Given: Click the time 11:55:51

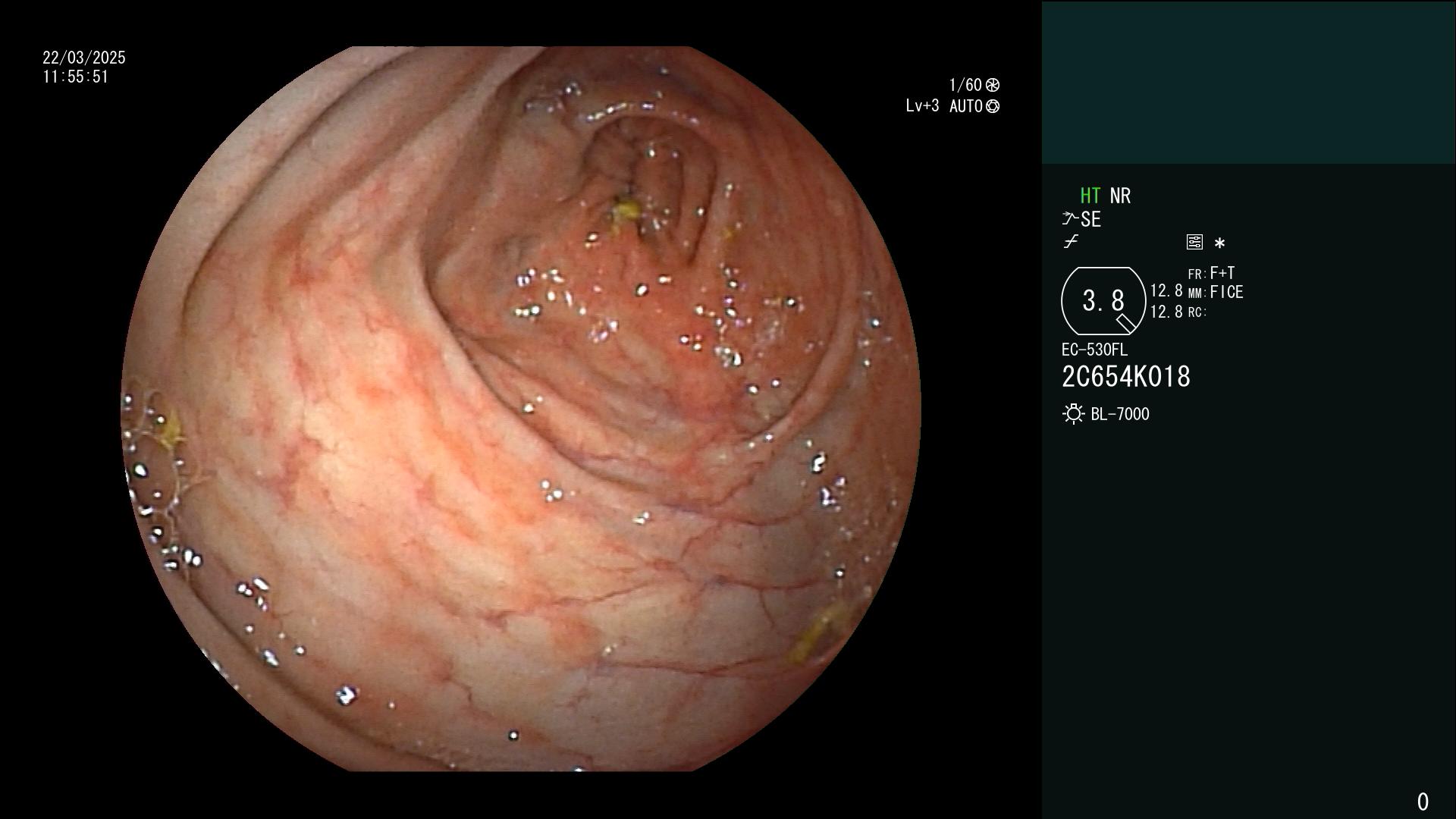Looking at the screenshot, I should click(x=76, y=77).
